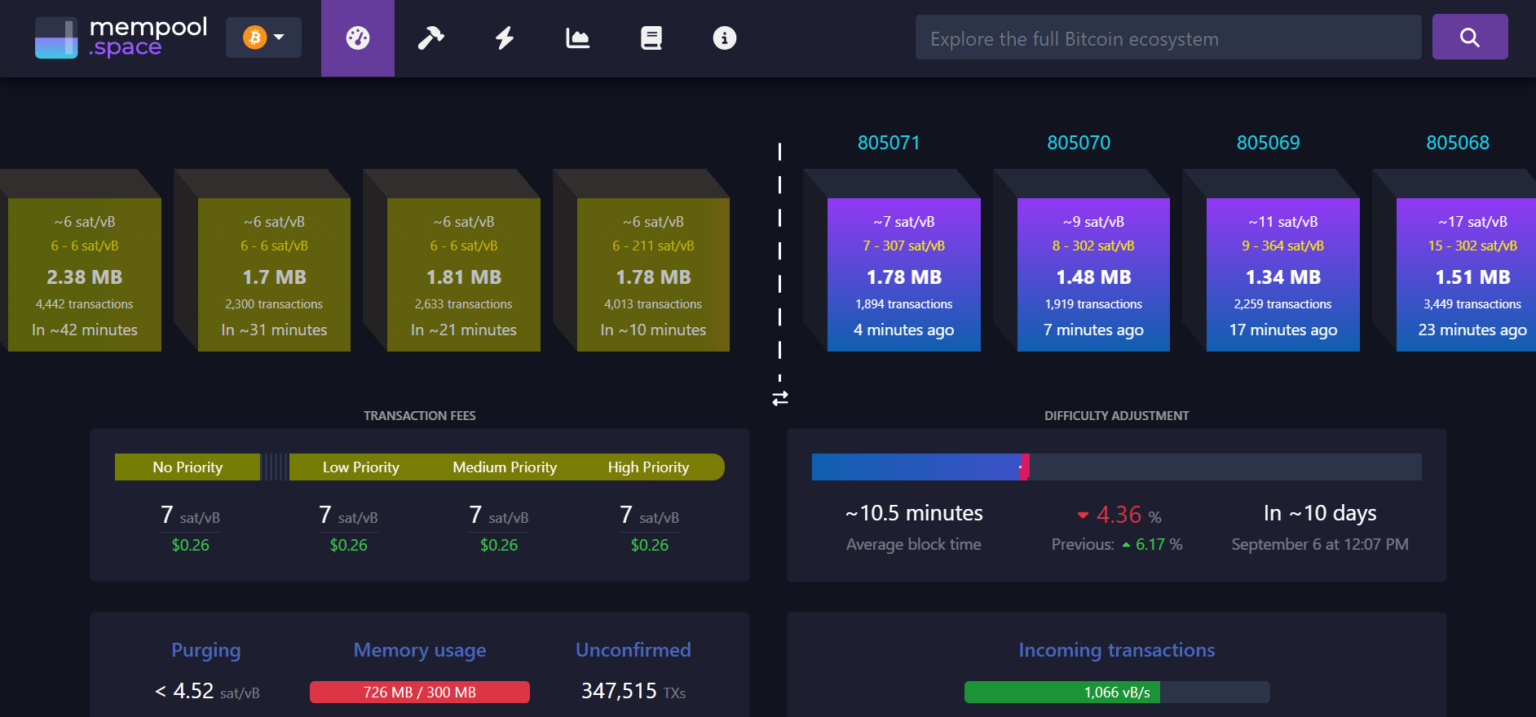The width and height of the screenshot is (1536, 717).
Task: View the Graphs statistics icon
Action: point(577,37)
